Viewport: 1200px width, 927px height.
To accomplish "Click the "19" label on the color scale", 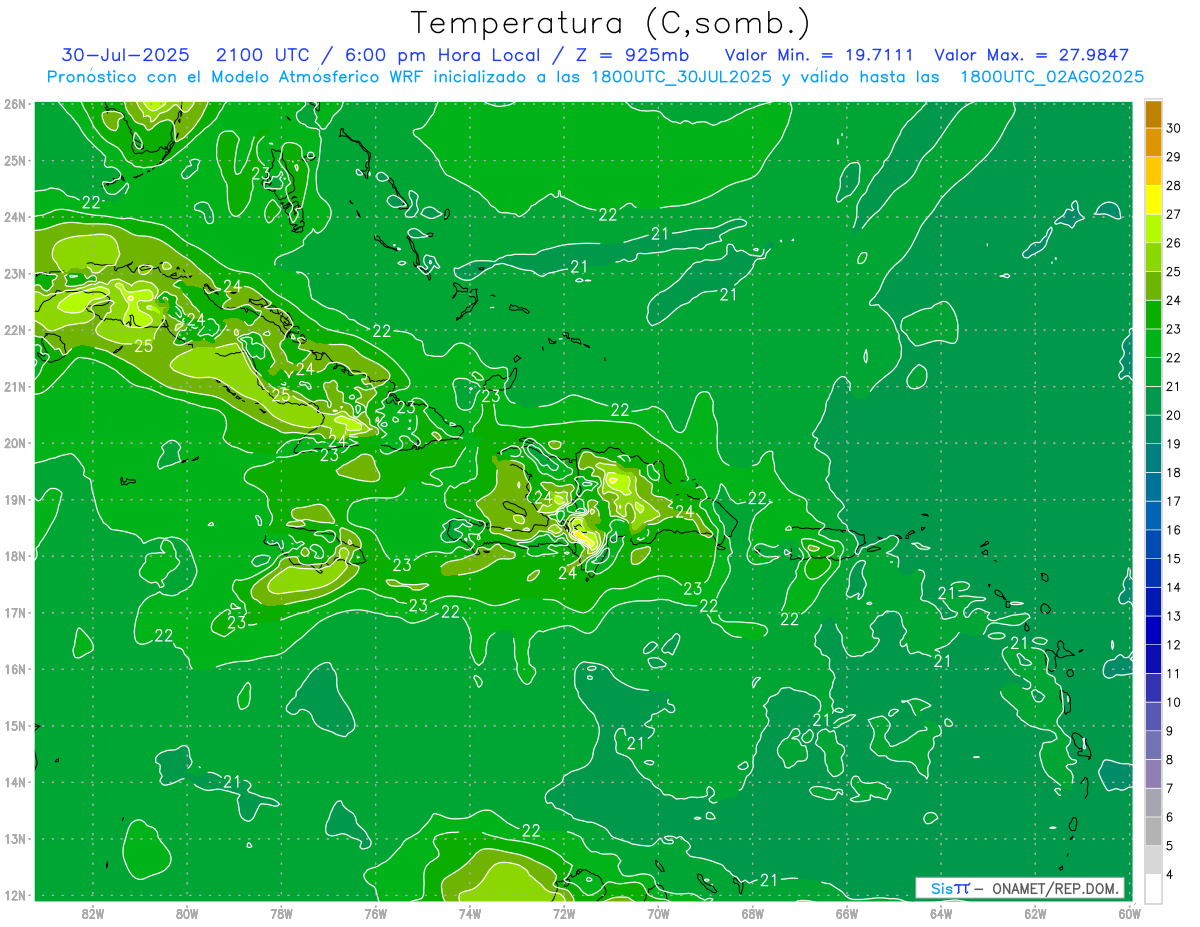I will tap(1173, 444).
